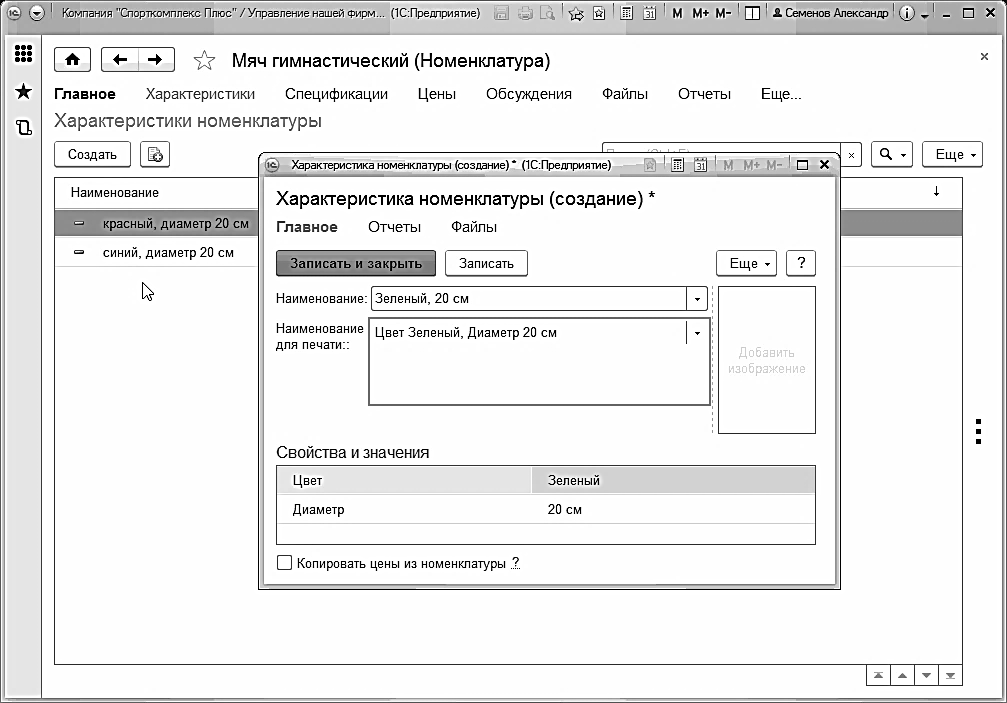Click the ? hint link beside checkbox
Screen dimensions: 1007x703
tap(515, 563)
